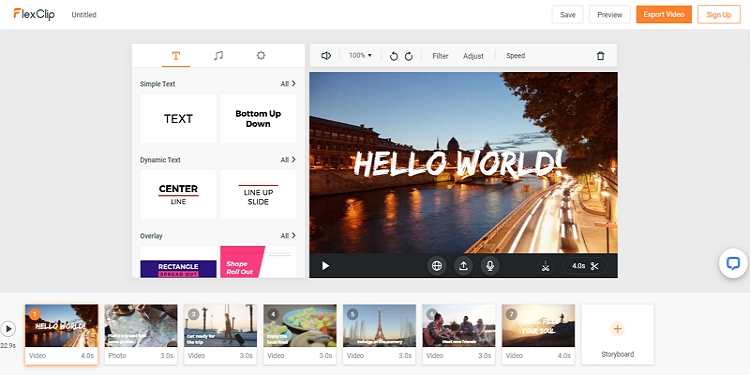750x375 pixels.
Task: Click the Export Video button
Action: 664,14
